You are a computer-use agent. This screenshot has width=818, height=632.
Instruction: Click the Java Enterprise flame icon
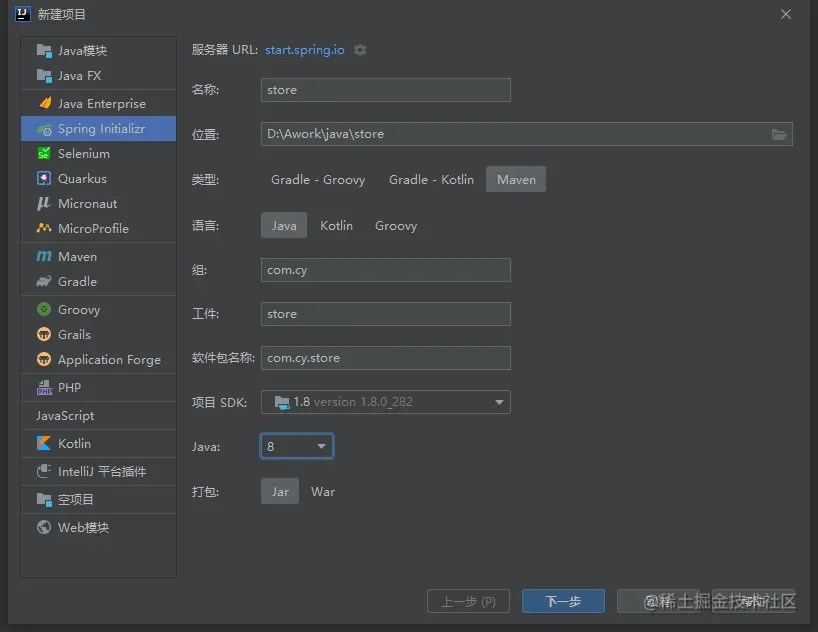45,103
